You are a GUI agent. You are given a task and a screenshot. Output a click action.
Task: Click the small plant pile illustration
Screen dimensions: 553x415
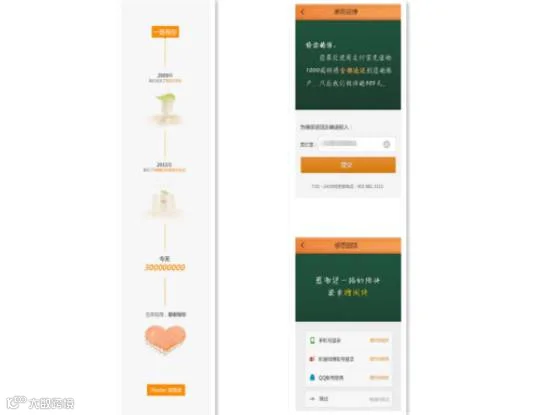[165, 203]
